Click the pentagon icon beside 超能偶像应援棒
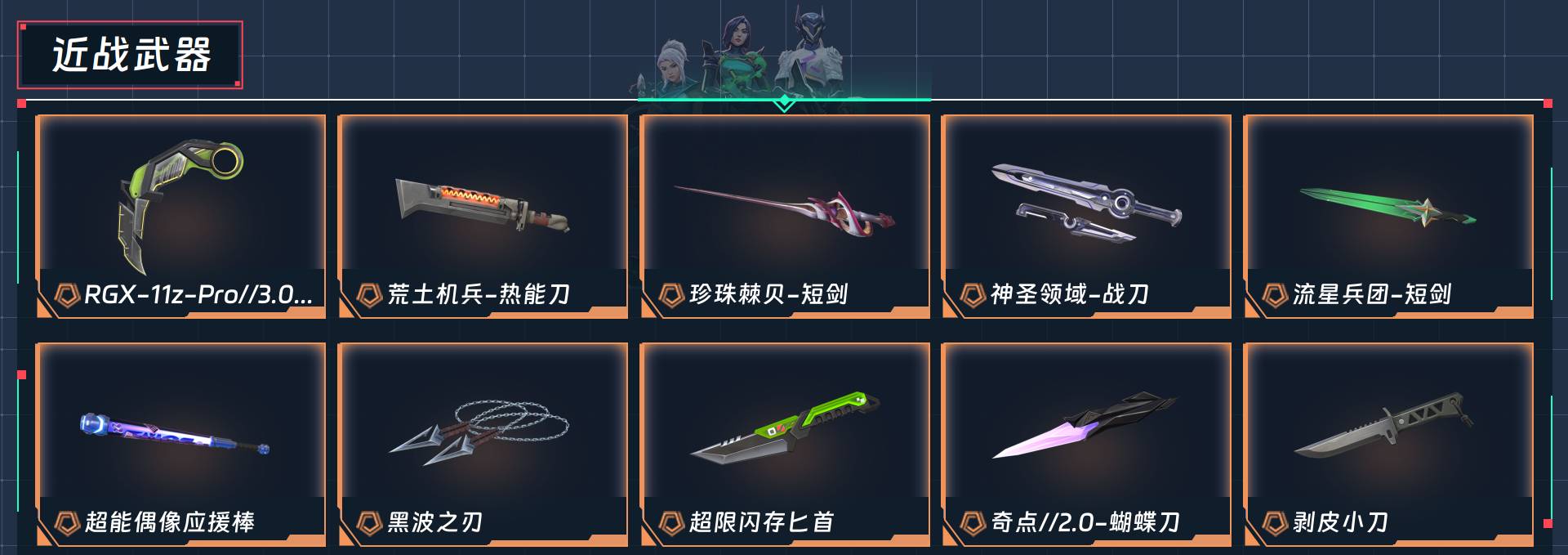The image size is (1568, 555). pos(67,522)
